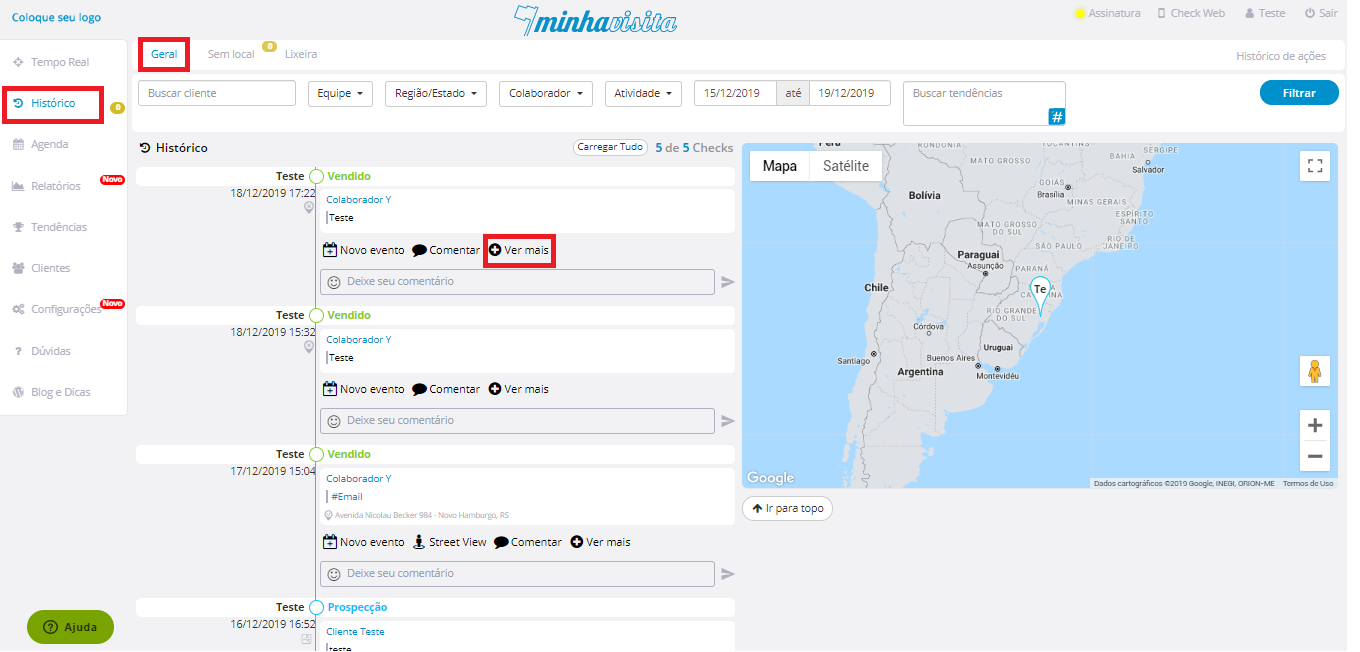1360x652 pixels.
Task: Zoom out on the map
Action: 1315,457
